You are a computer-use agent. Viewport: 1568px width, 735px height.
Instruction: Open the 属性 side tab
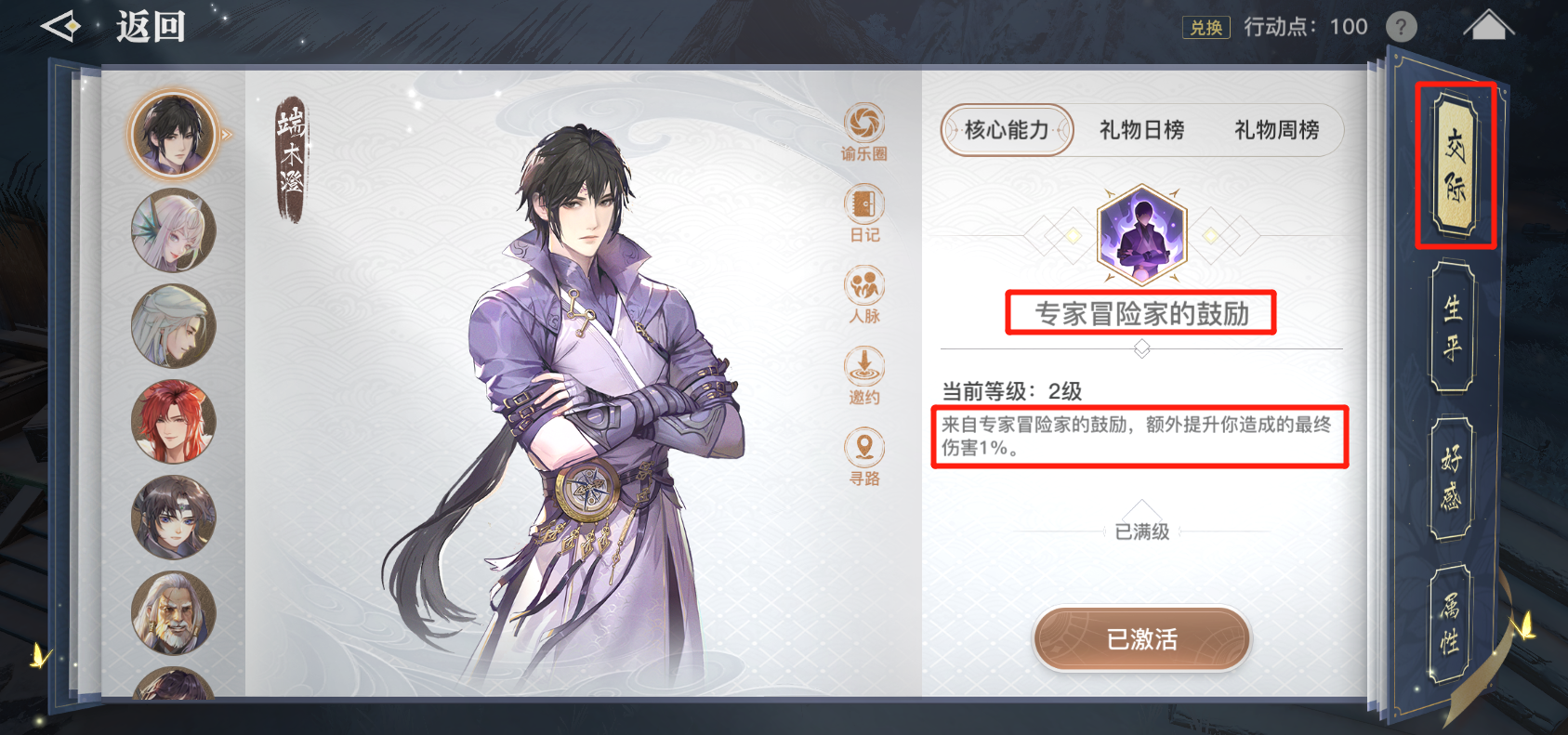click(x=1450, y=624)
